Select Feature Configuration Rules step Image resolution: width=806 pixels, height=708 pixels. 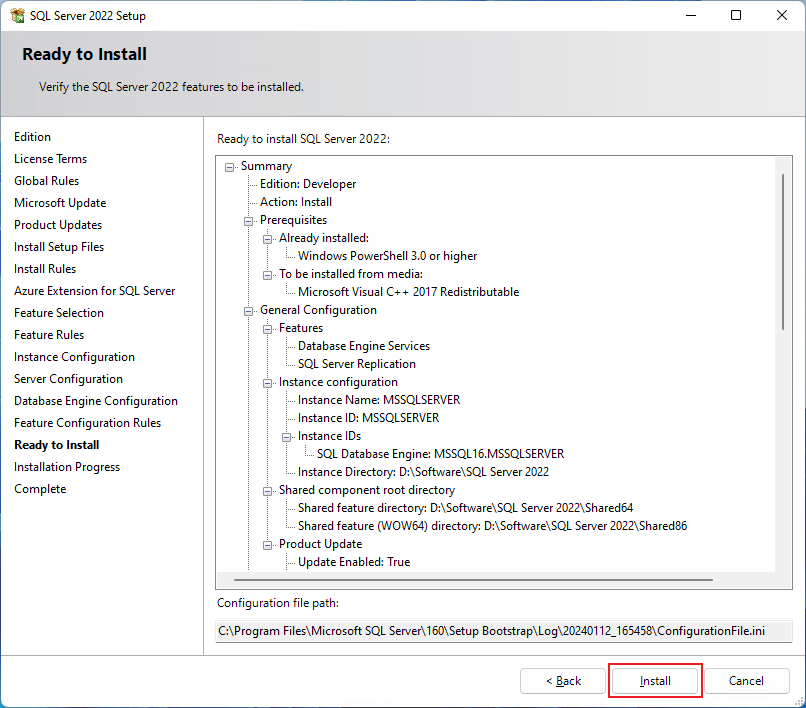pos(87,423)
